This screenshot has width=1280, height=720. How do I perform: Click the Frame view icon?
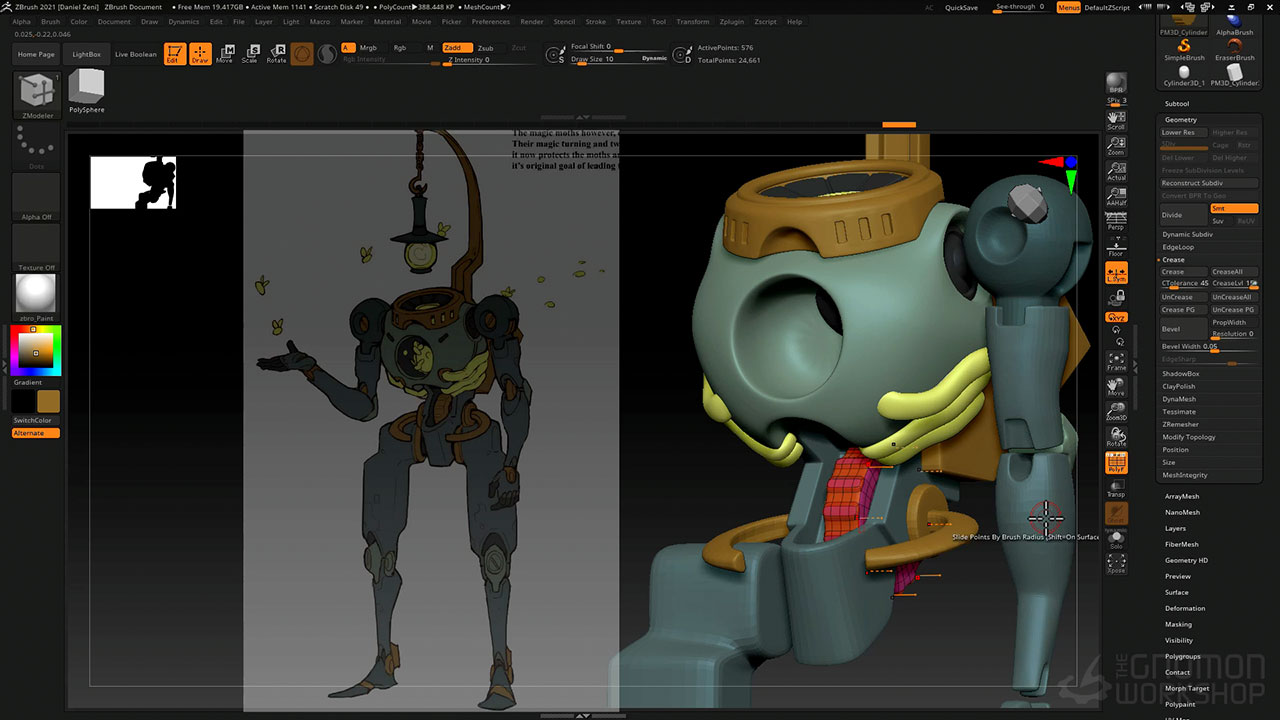(x=1116, y=361)
